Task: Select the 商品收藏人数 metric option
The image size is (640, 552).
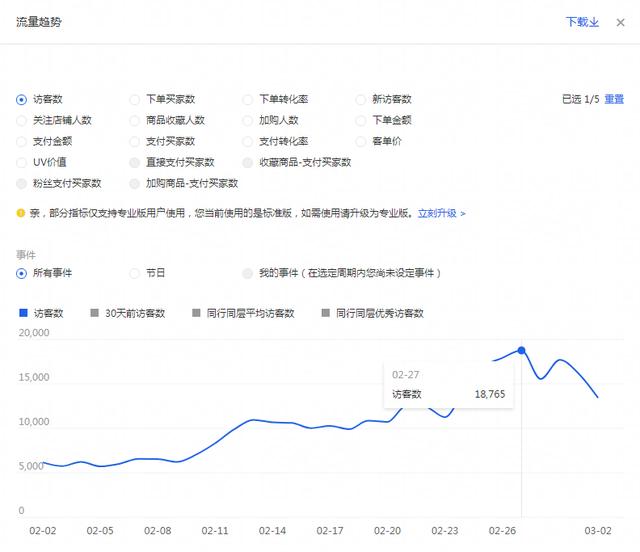Action: click(x=134, y=120)
